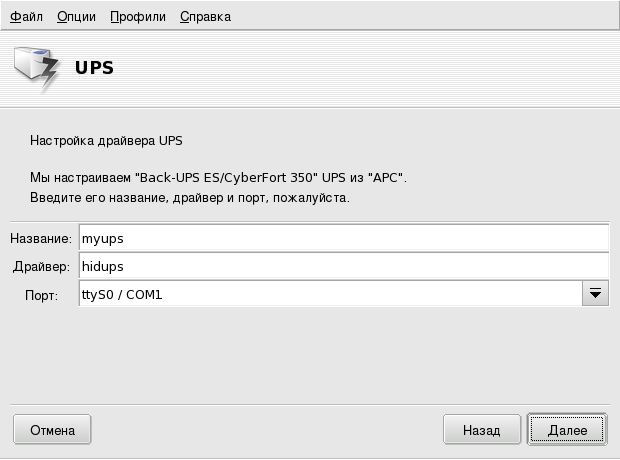Proceed with the Далее button

pyautogui.click(x=566, y=430)
